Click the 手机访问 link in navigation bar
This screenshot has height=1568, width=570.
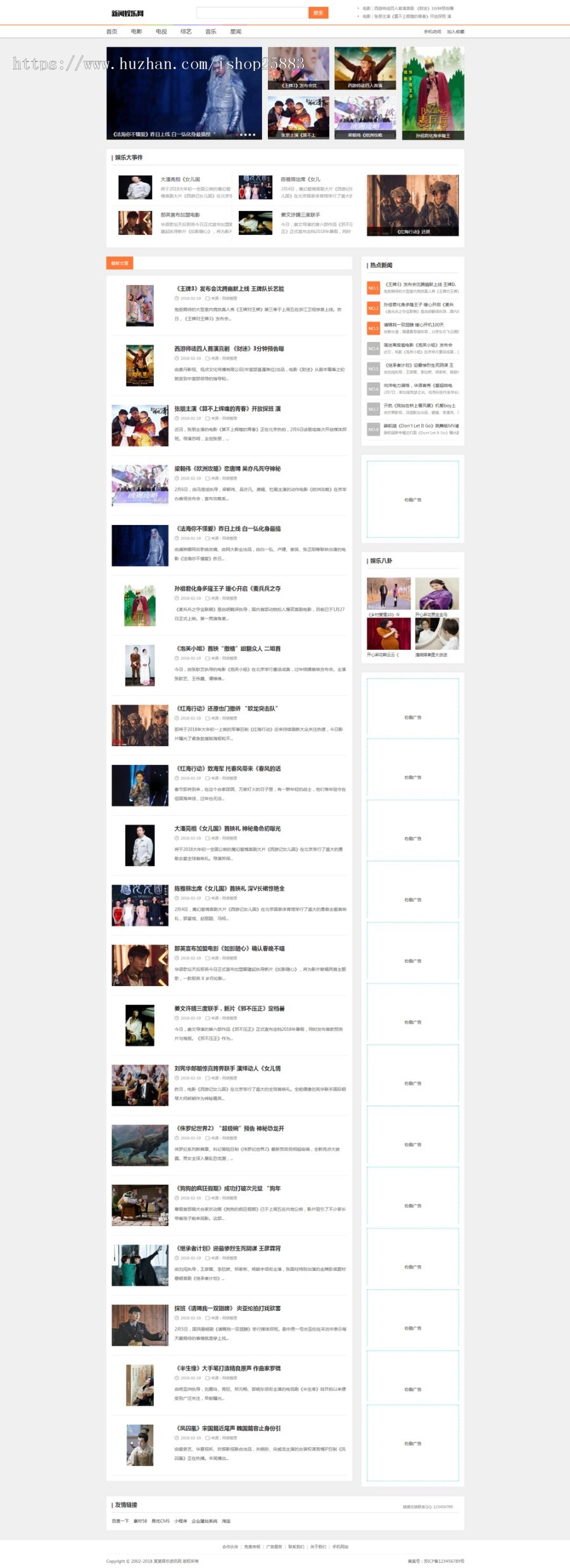click(433, 32)
